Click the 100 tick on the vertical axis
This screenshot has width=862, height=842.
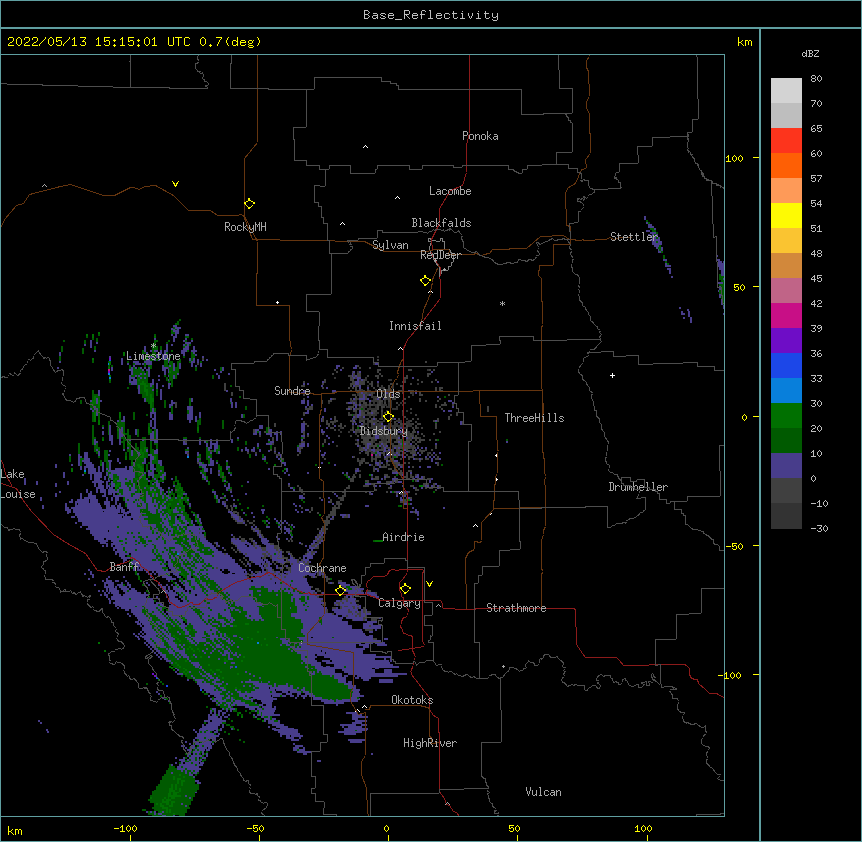(734, 158)
